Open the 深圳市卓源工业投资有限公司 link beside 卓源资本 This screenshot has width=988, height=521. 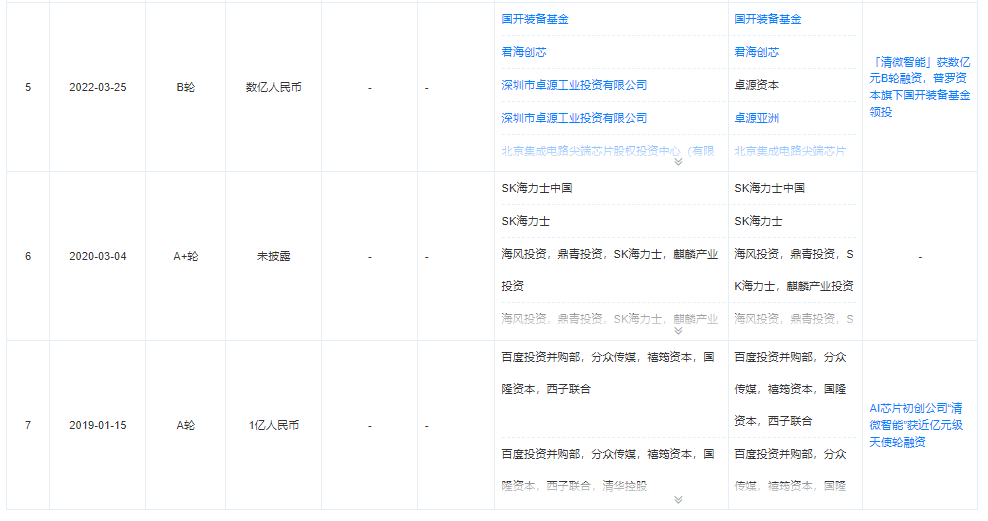click(574, 85)
